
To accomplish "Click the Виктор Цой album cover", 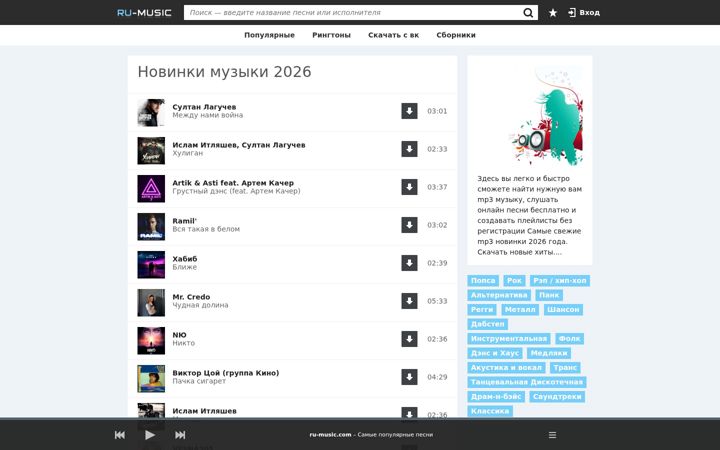I will tap(151, 379).
